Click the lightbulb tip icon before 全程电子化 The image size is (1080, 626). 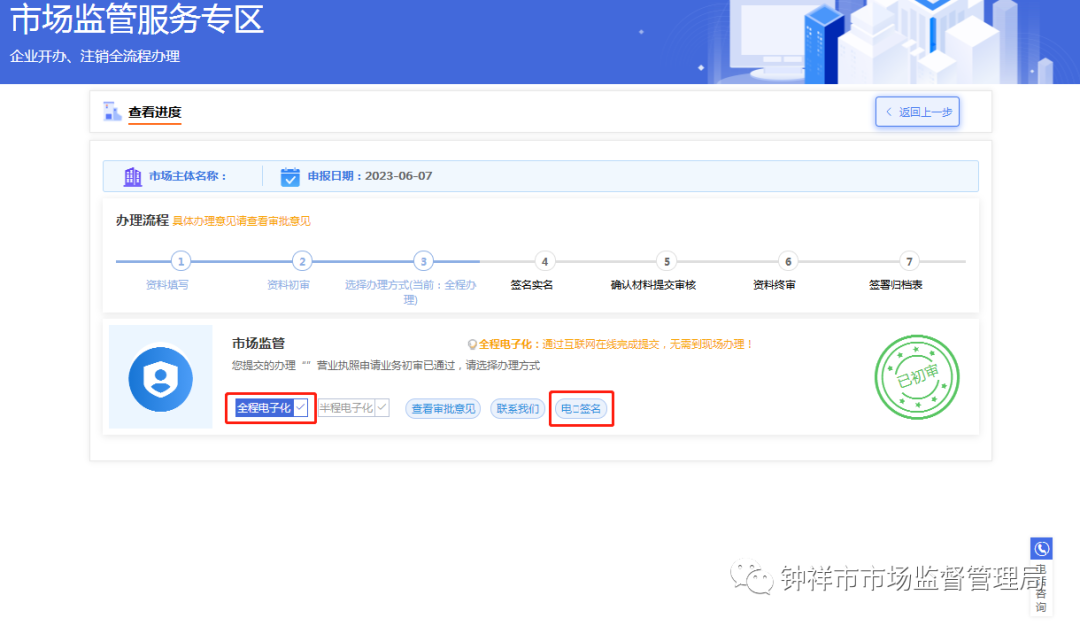coord(472,344)
